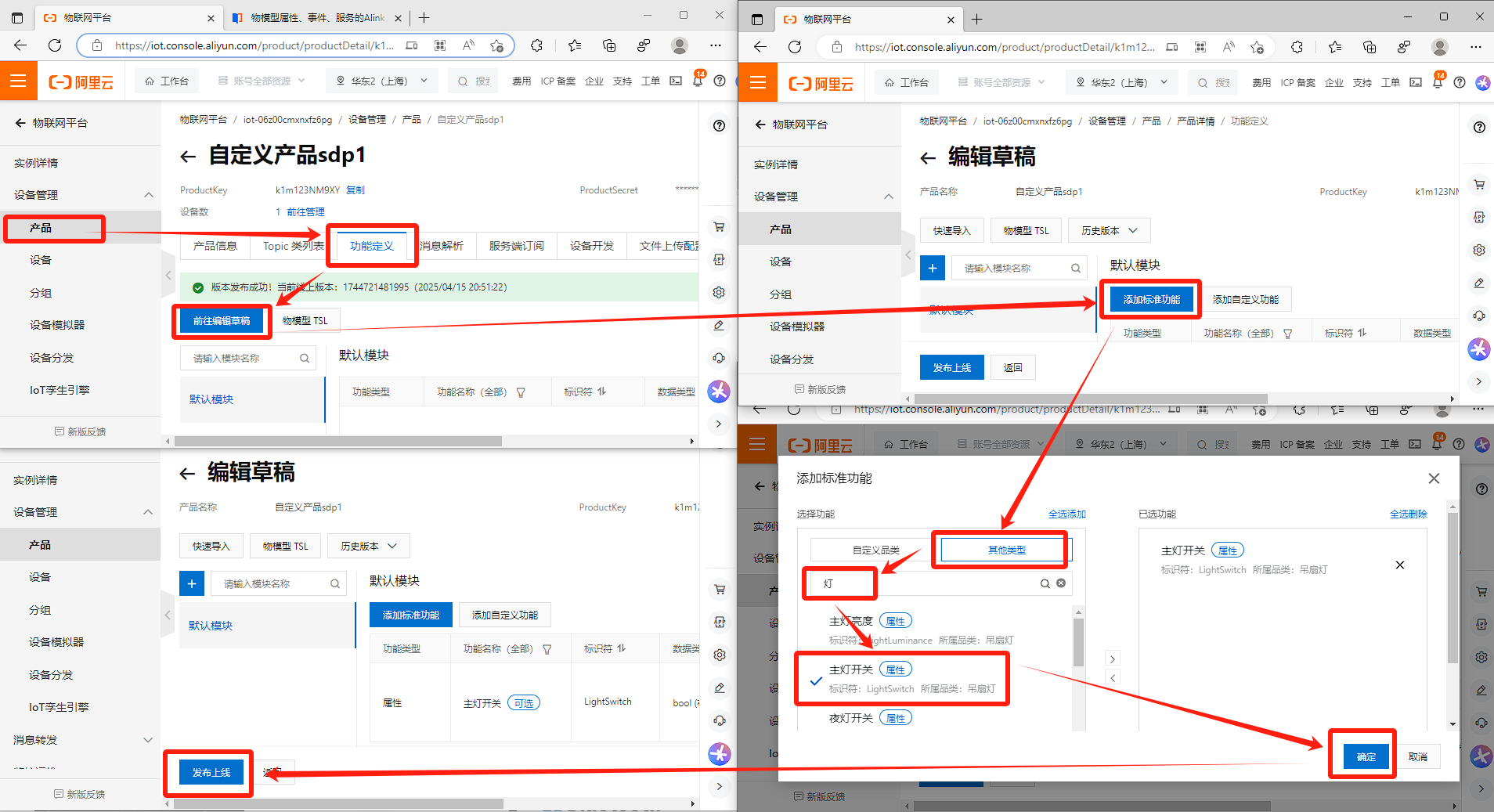Open extensions puzzle icon in top-left browser
The image size is (1494, 812).
pos(536,45)
